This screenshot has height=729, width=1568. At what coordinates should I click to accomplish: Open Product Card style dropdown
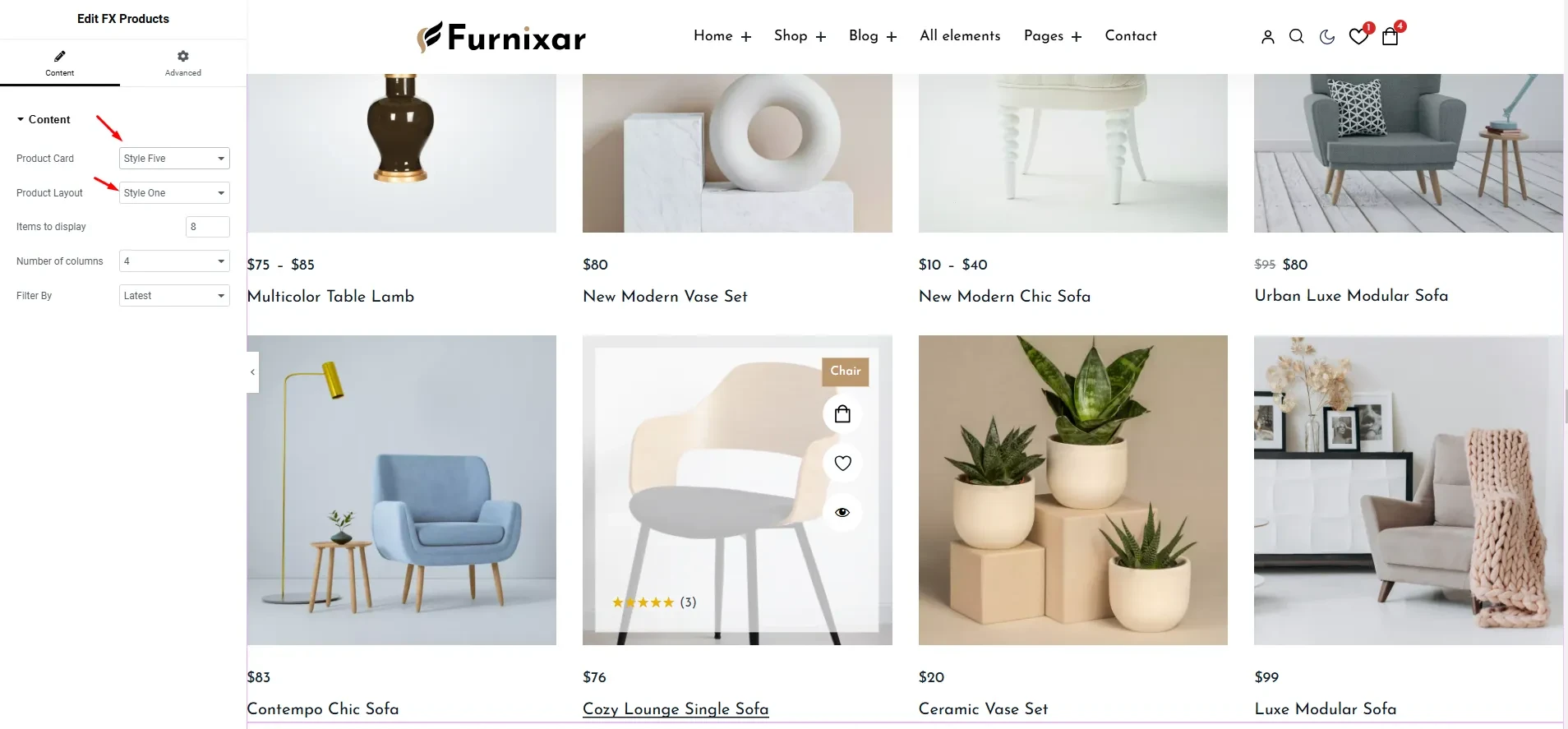tap(174, 159)
